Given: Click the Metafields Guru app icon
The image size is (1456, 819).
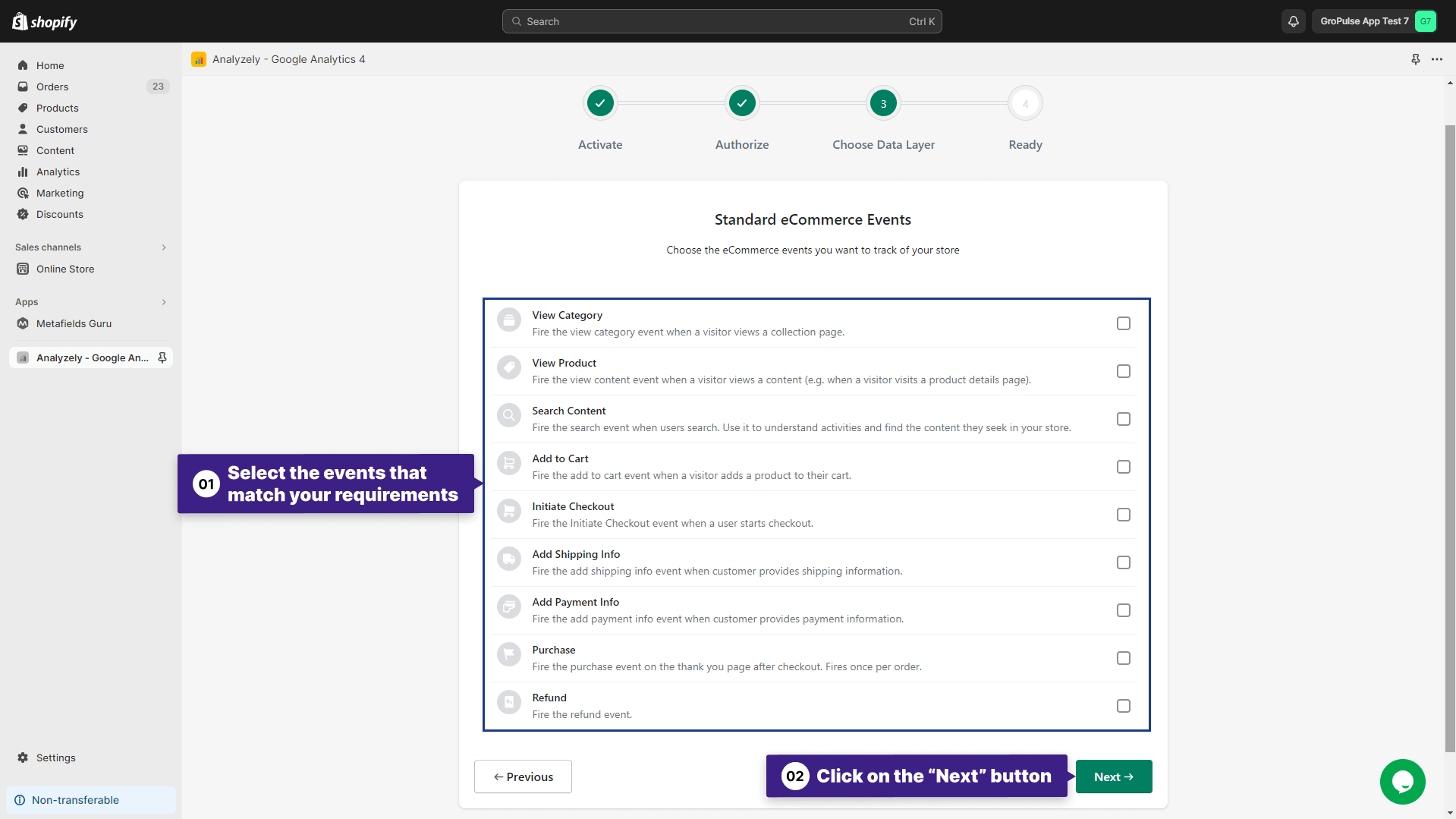Looking at the screenshot, I should point(23,323).
